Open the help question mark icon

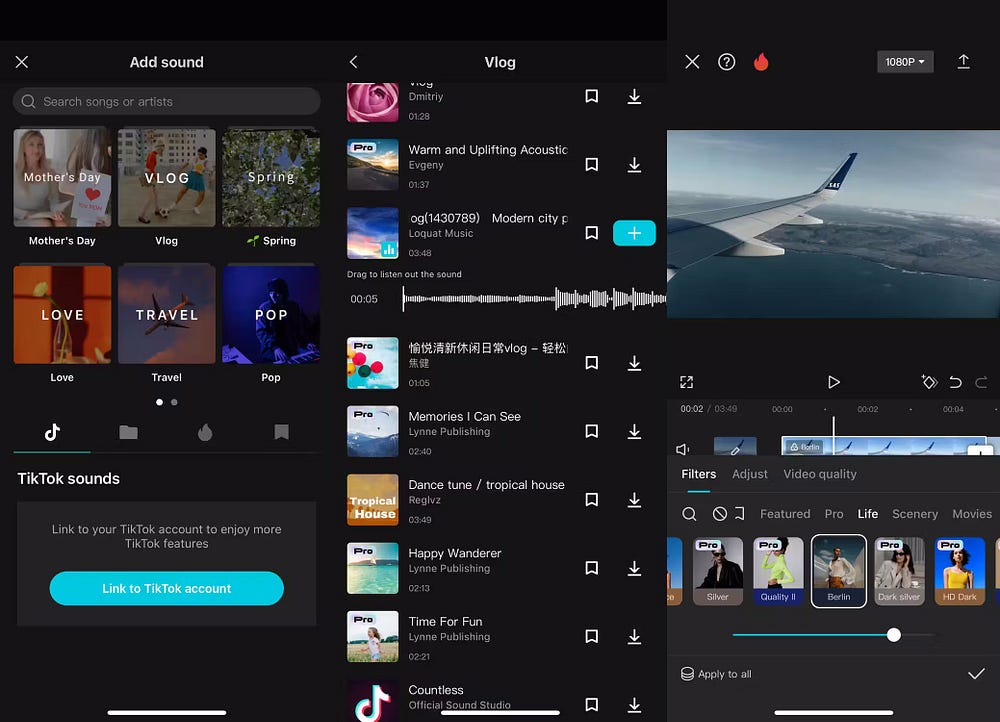click(727, 62)
